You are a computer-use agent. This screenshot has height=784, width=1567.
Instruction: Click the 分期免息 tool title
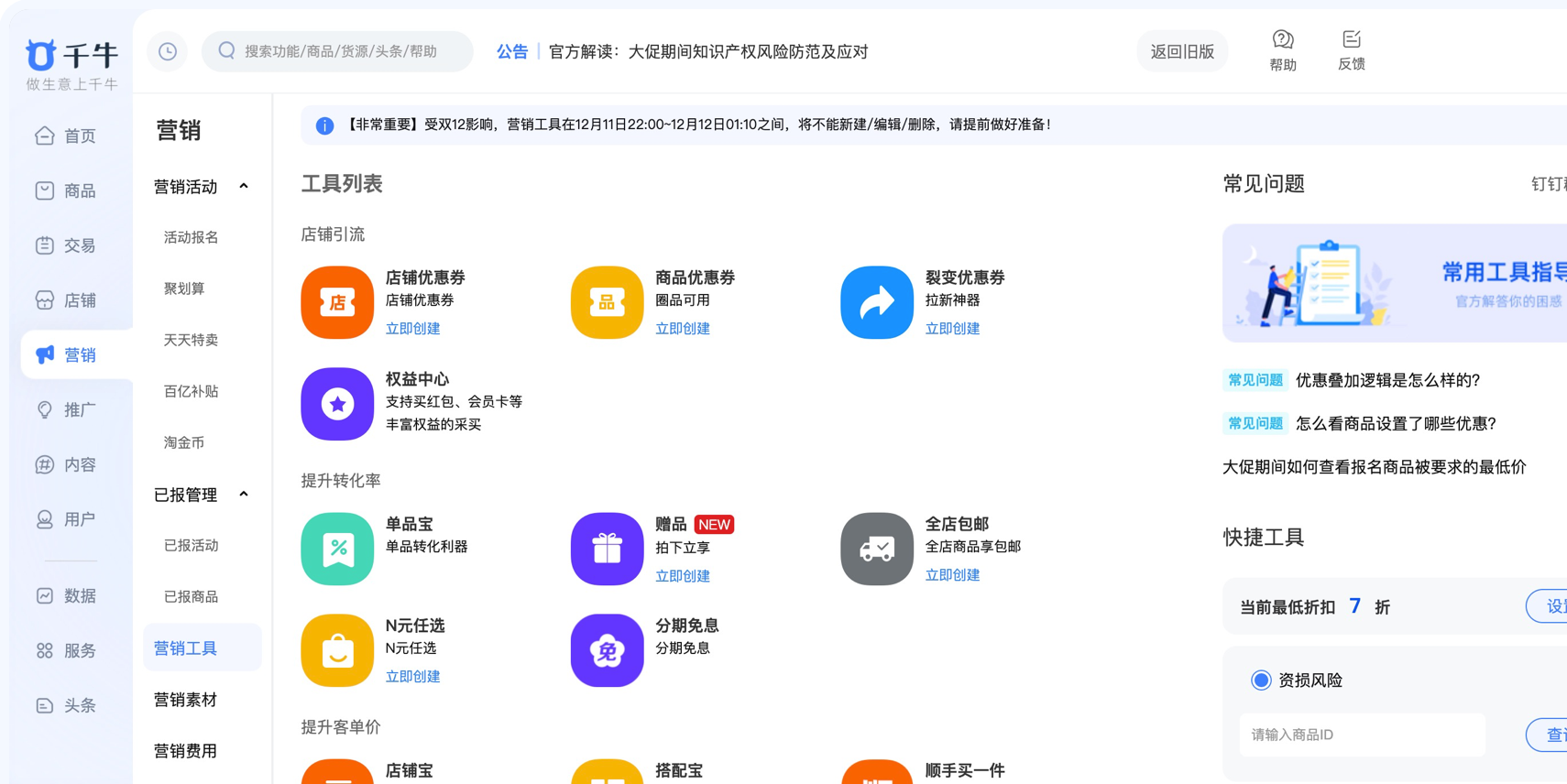[x=687, y=626]
